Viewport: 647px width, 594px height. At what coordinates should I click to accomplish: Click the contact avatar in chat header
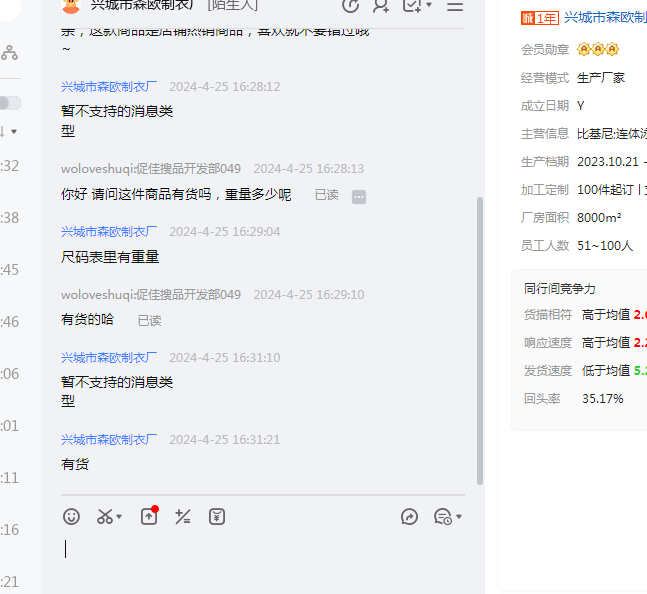(x=71, y=6)
